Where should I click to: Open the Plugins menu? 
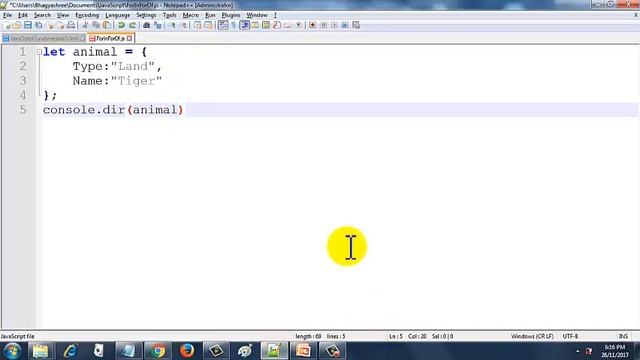[231, 15]
